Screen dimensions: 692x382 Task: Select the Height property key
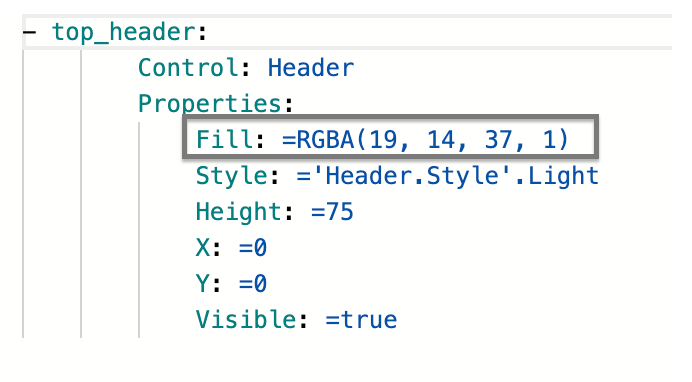click(239, 211)
